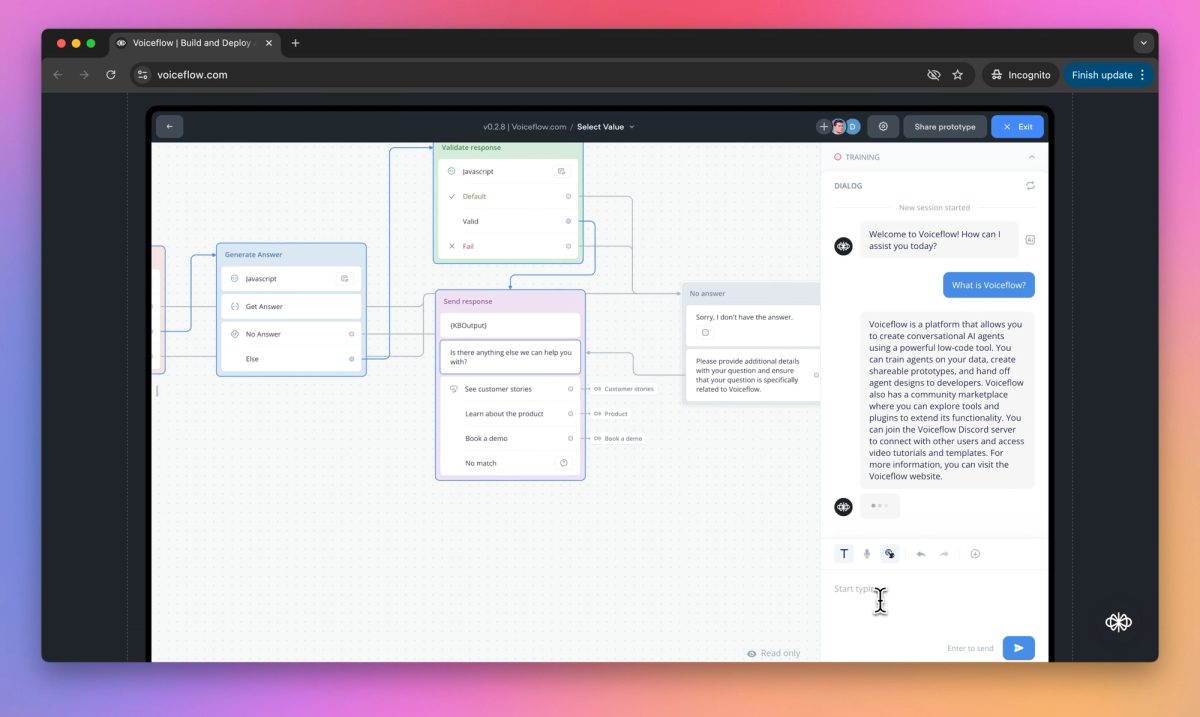Screen dimensions: 1200x717
Task: Open Chrome's three-dot menu
Action: coord(1143,75)
